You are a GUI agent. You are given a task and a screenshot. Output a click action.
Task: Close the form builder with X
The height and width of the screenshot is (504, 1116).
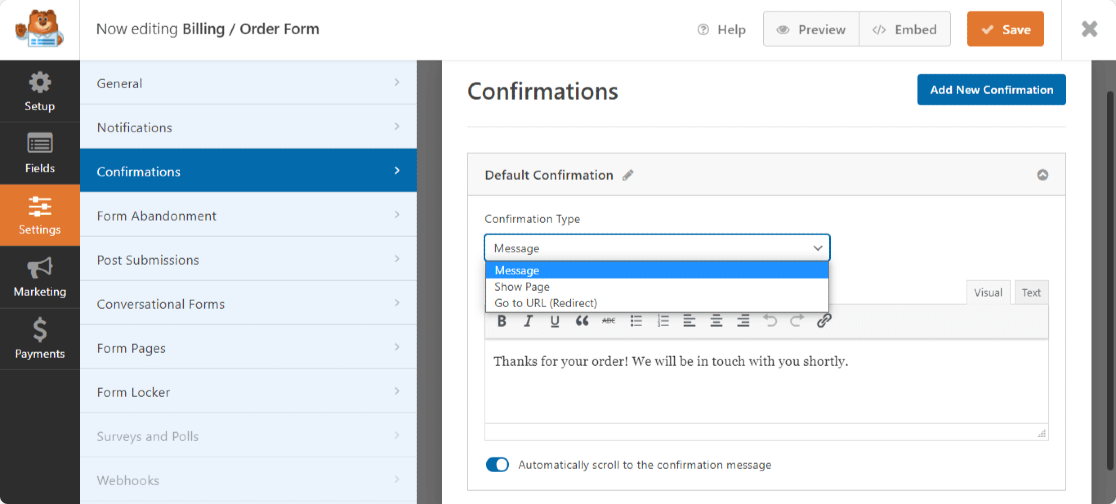(x=1089, y=29)
